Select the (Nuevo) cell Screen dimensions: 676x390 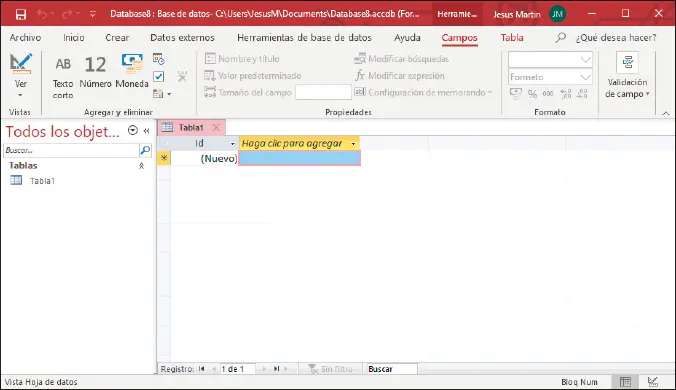pyautogui.click(x=205, y=159)
